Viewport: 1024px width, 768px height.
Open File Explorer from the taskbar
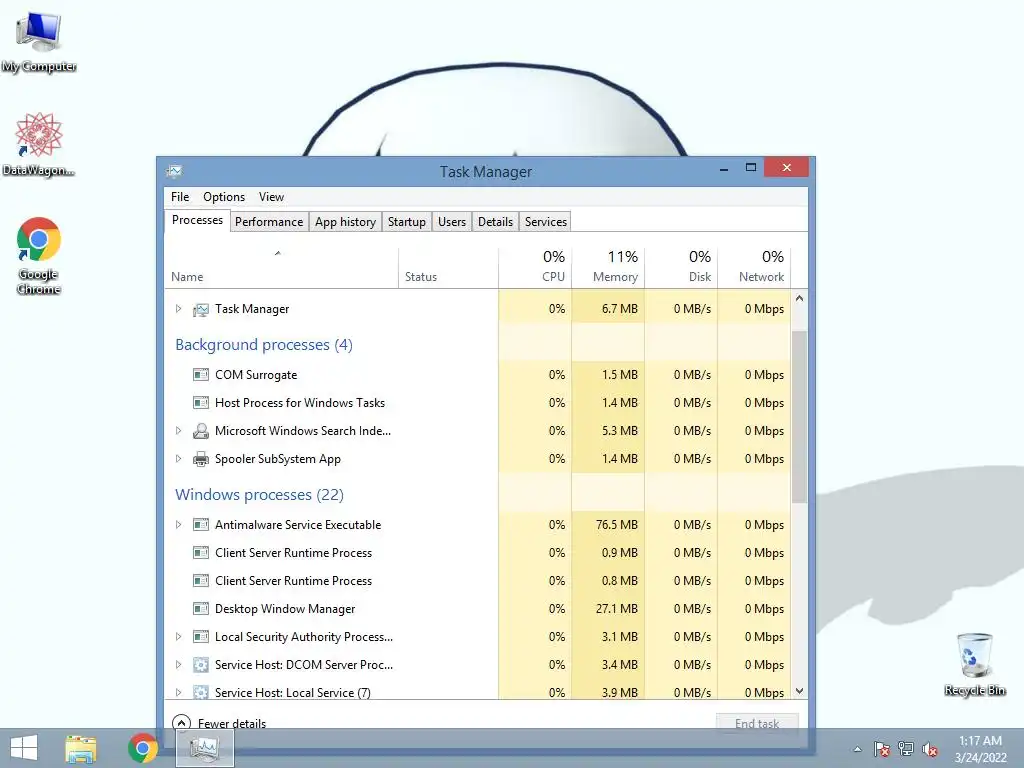click(81, 748)
